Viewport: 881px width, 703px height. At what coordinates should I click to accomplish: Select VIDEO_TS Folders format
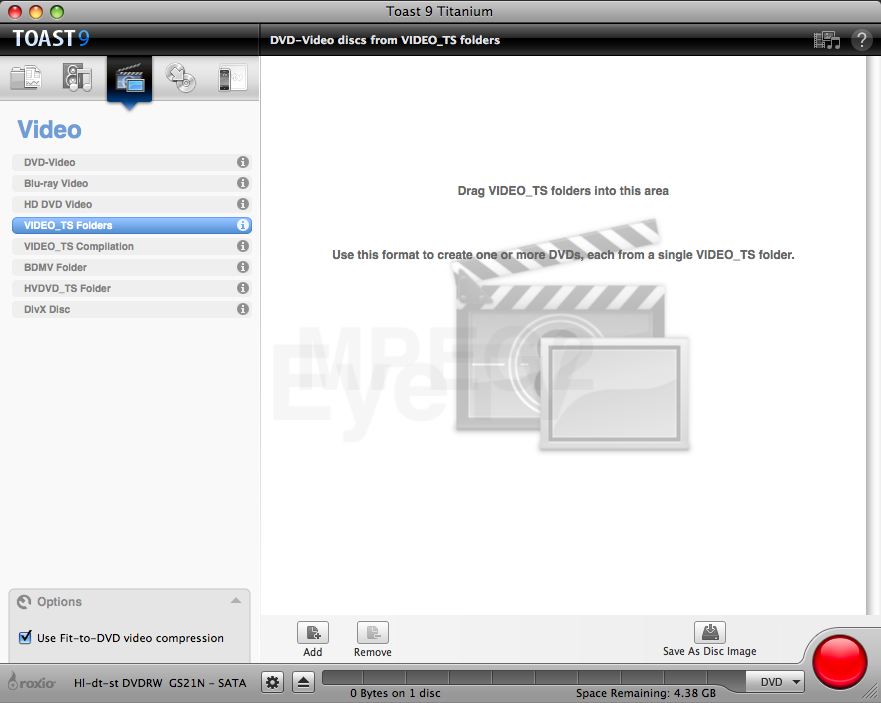pyautogui.click(x=131, y=225)
